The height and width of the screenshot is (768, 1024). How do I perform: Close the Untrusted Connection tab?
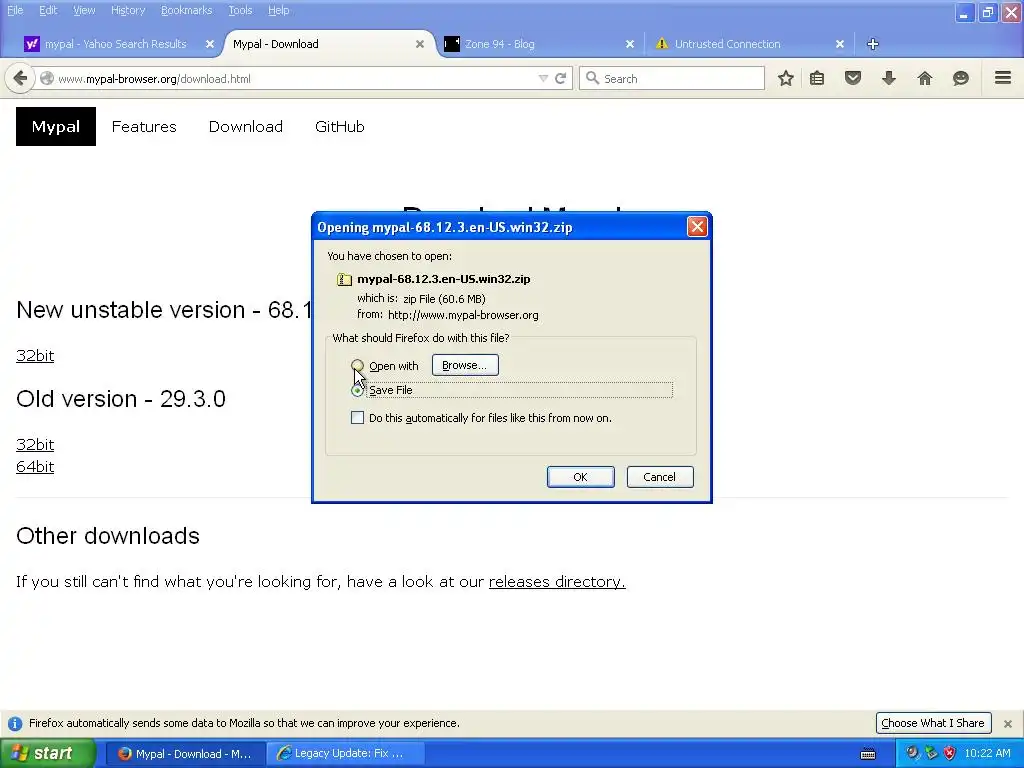click(840, 44)
